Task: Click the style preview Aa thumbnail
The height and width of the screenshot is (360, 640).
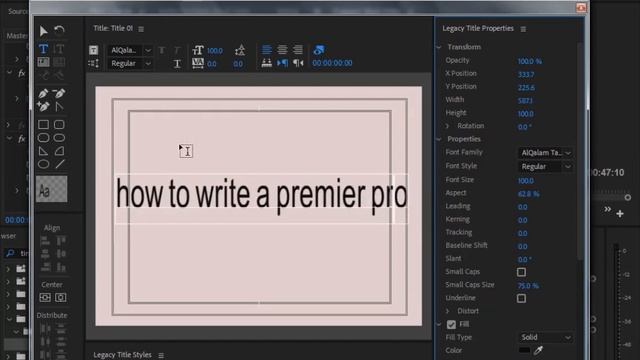Action: [51, 189]
